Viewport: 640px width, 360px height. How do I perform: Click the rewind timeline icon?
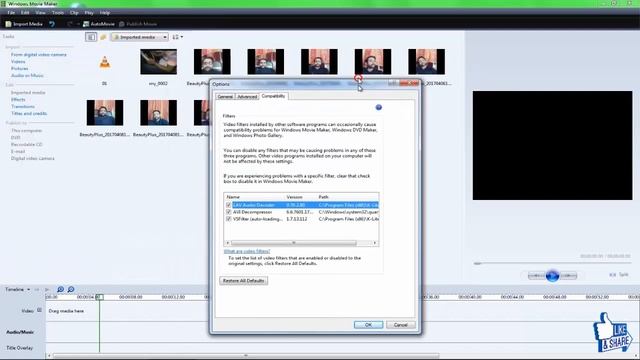click(x=37, y=289)
